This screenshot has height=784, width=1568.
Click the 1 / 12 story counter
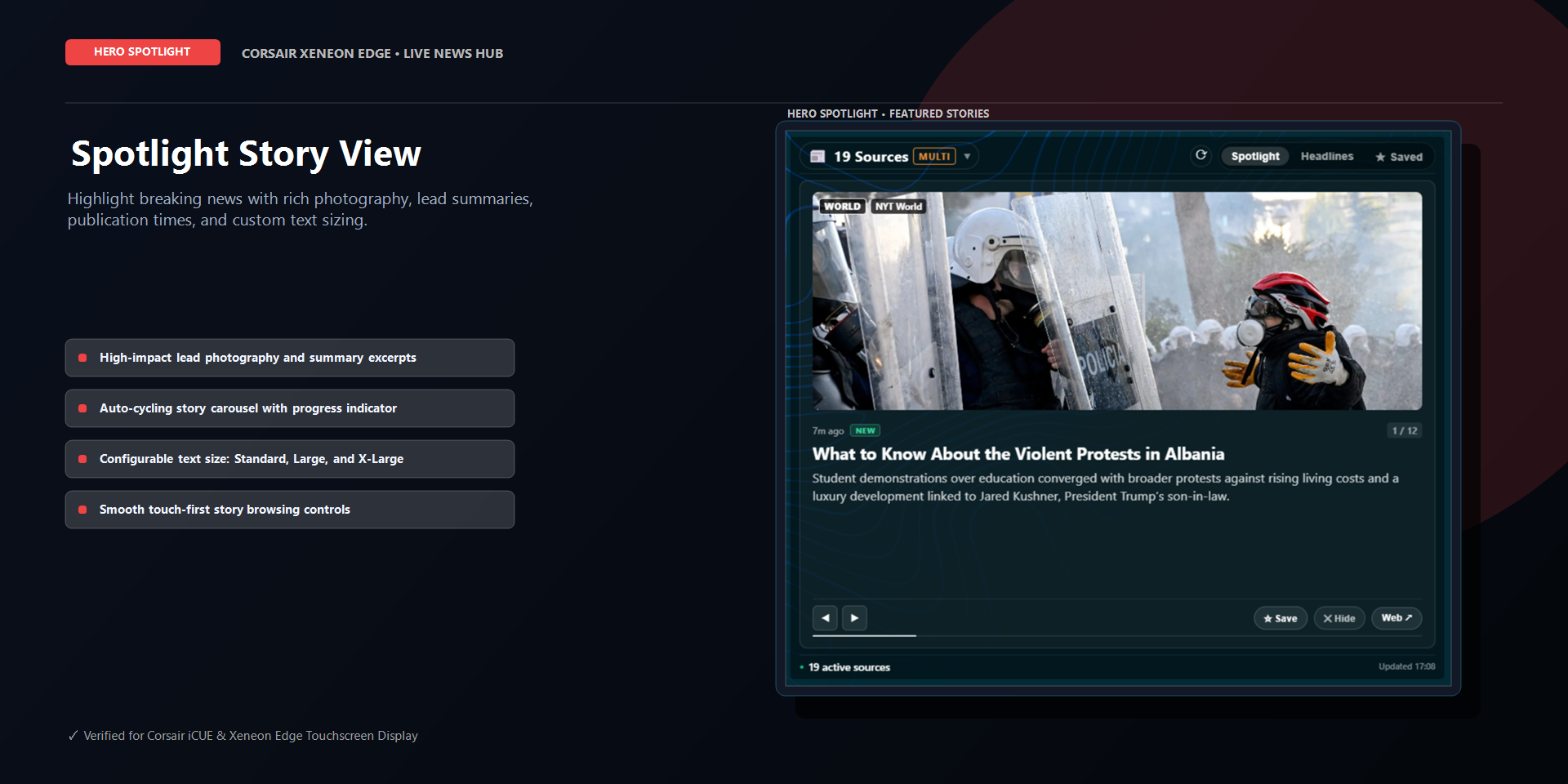[1405, 430]
